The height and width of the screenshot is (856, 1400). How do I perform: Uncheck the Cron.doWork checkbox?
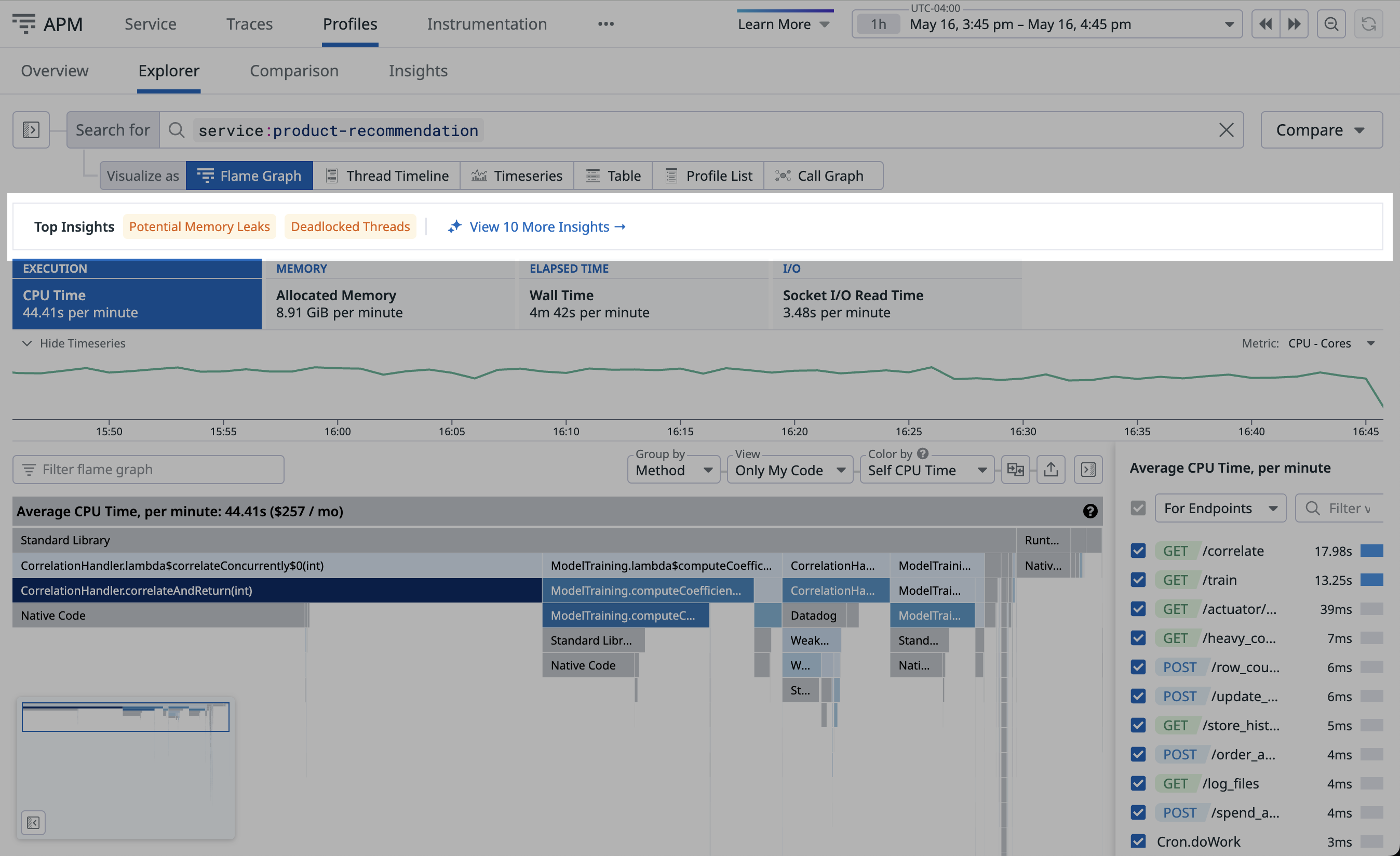[1137, 841]
